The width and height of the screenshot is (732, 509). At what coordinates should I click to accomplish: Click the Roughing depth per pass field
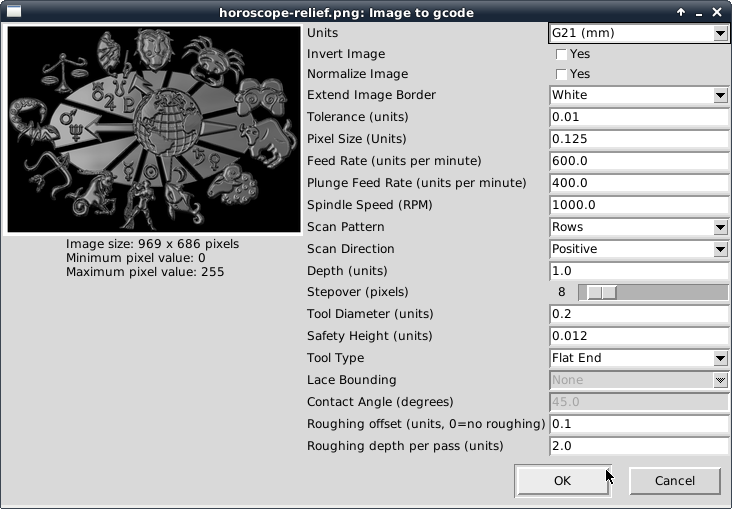coord(639,446)
